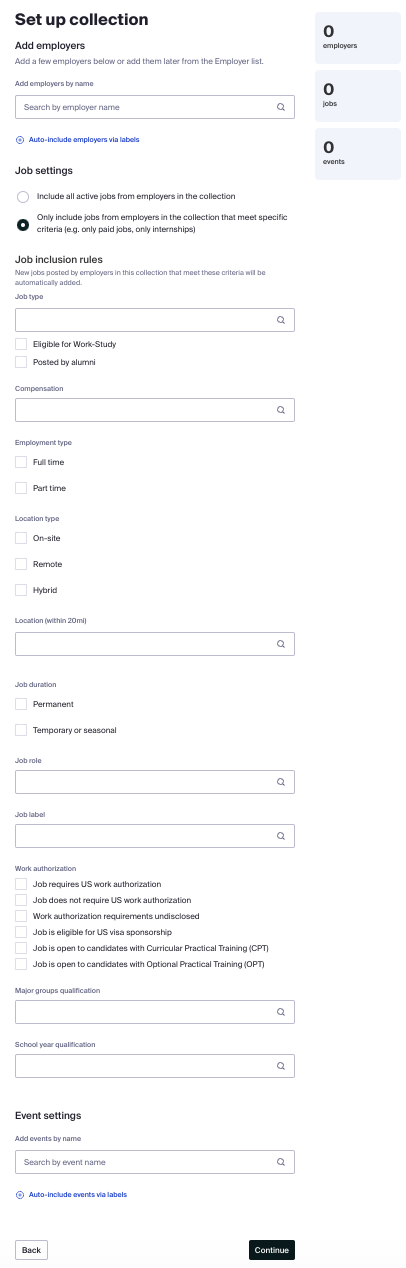Open Auto-include events via labels link
The width and height of the screenshot is (406, 1268).
(x=78, y=1195)
